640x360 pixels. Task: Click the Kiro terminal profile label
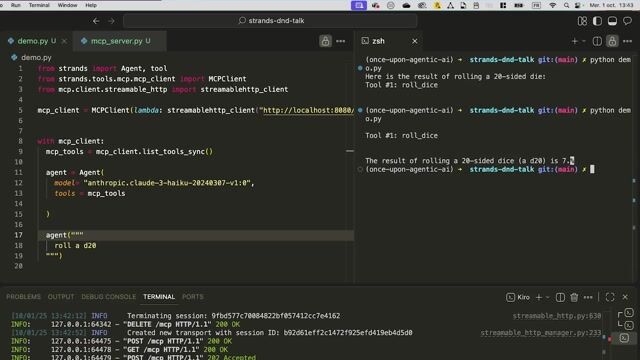[x=518, y=297]
